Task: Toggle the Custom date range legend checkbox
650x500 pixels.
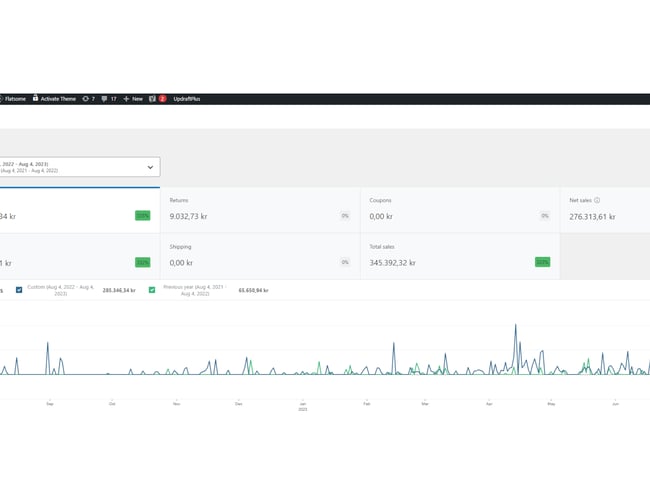Action: [19, 290]
